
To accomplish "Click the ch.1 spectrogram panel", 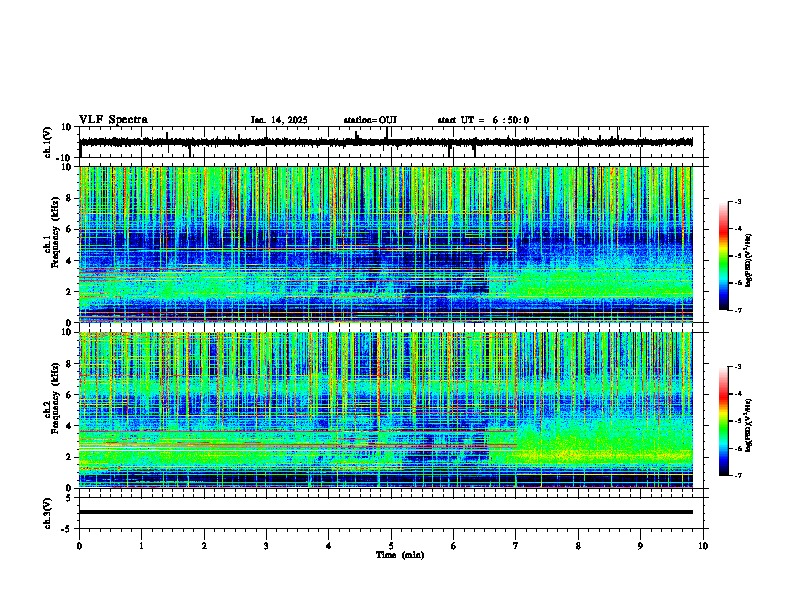I will pyautogui.click(x=386, y=244).
